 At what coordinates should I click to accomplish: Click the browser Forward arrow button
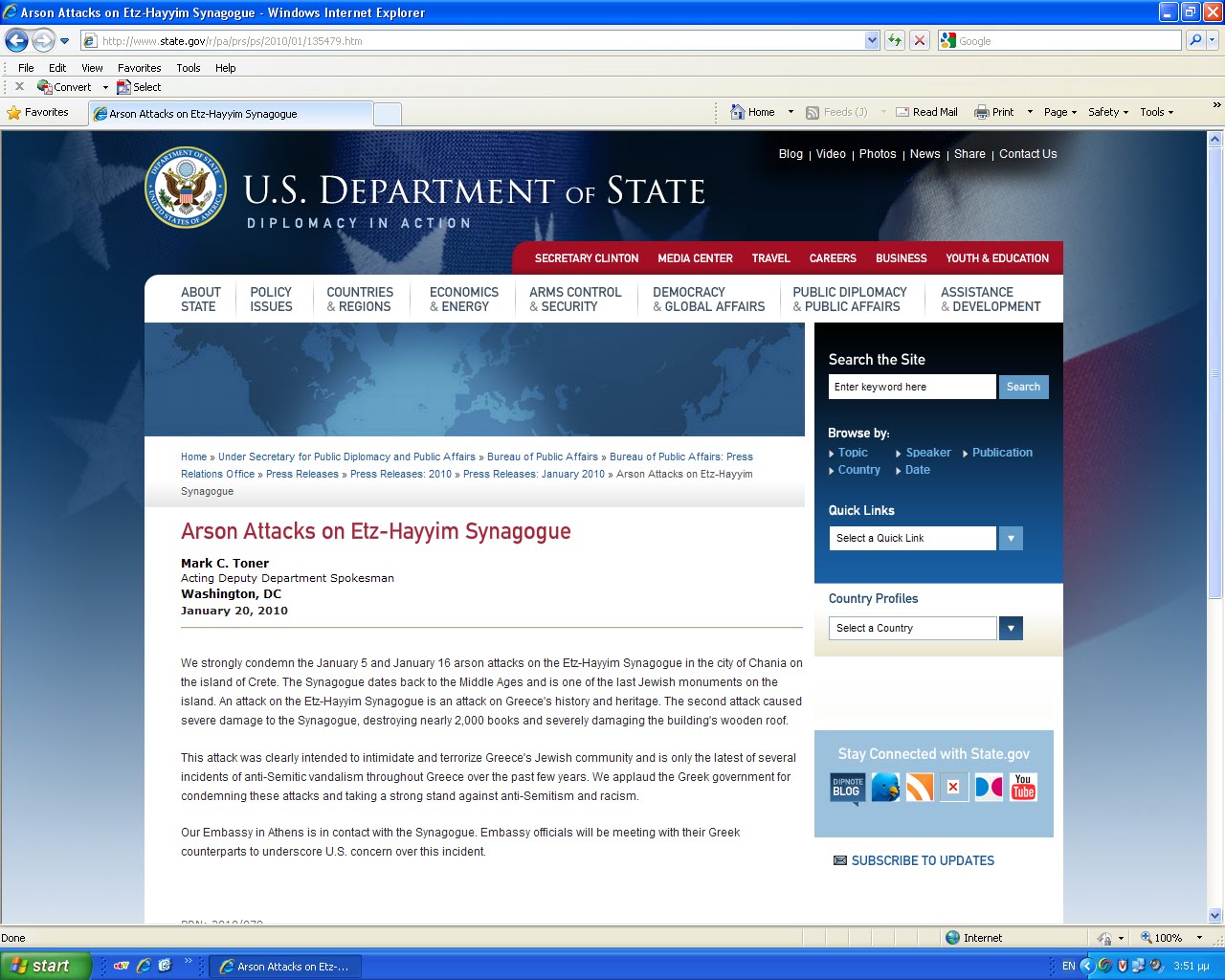coord(43,40)
